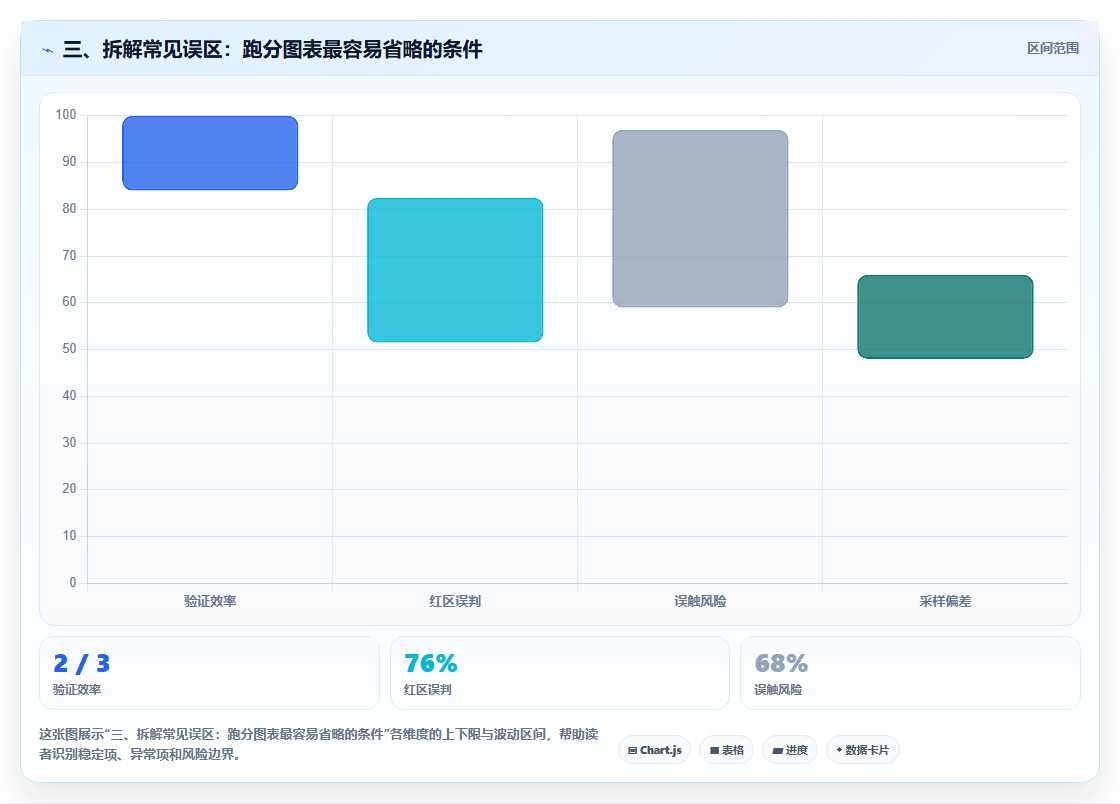Click the lightning icon beside the section title
1120x804 pixels.
click(48, 50)
